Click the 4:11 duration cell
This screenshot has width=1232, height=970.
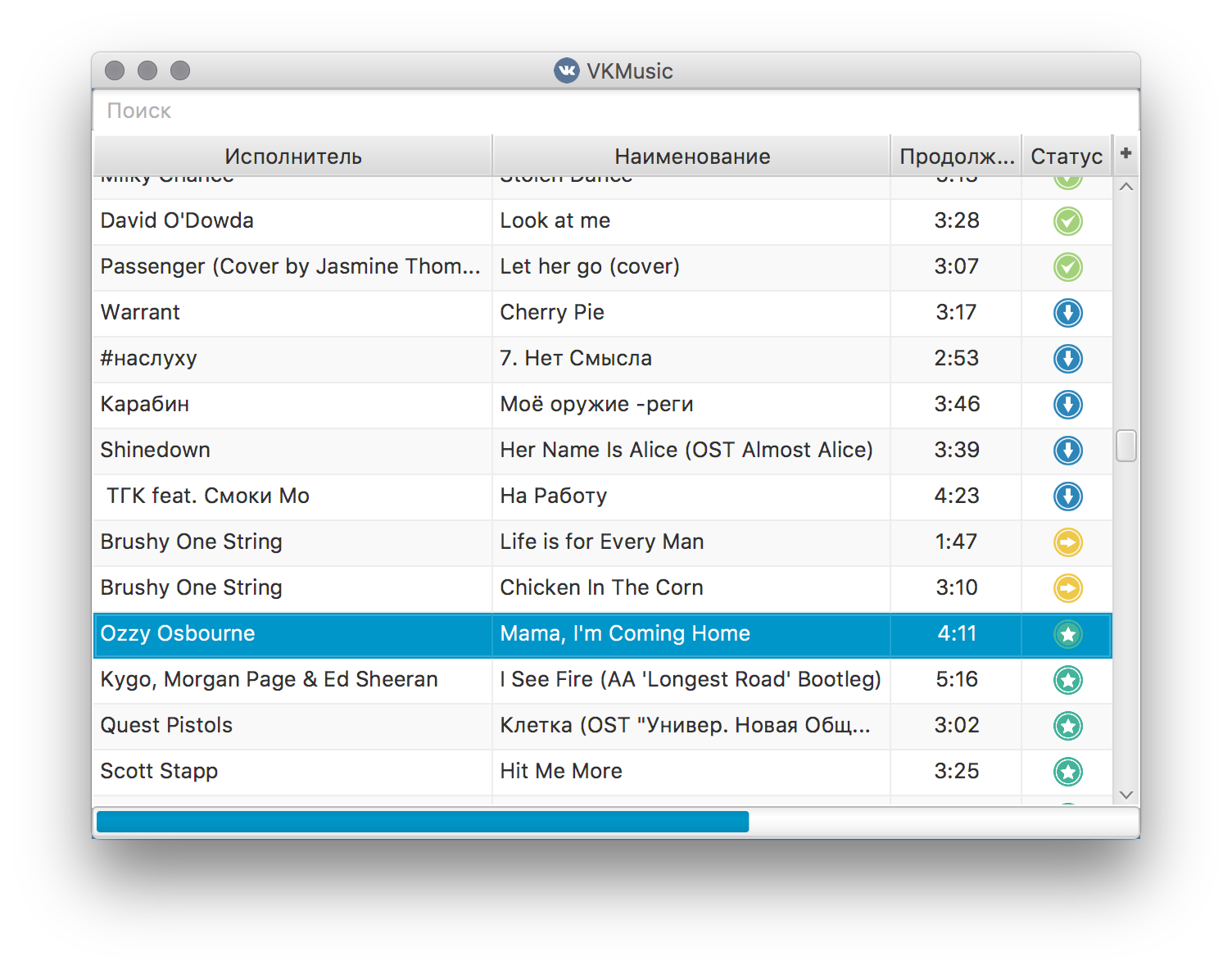pyautogui.click(x=956, y=634)
